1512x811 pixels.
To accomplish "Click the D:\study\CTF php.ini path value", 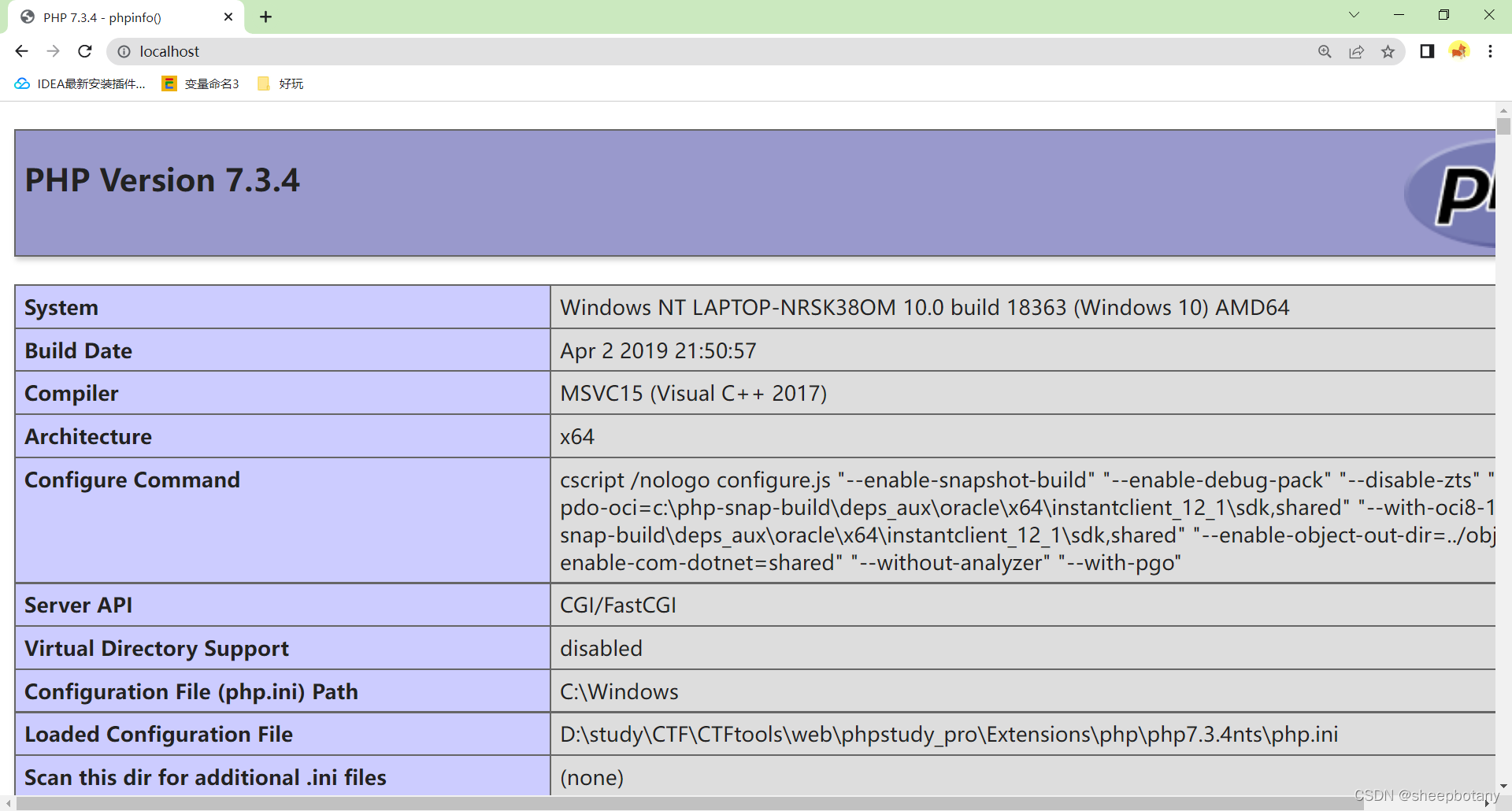I will coord(949,735).
